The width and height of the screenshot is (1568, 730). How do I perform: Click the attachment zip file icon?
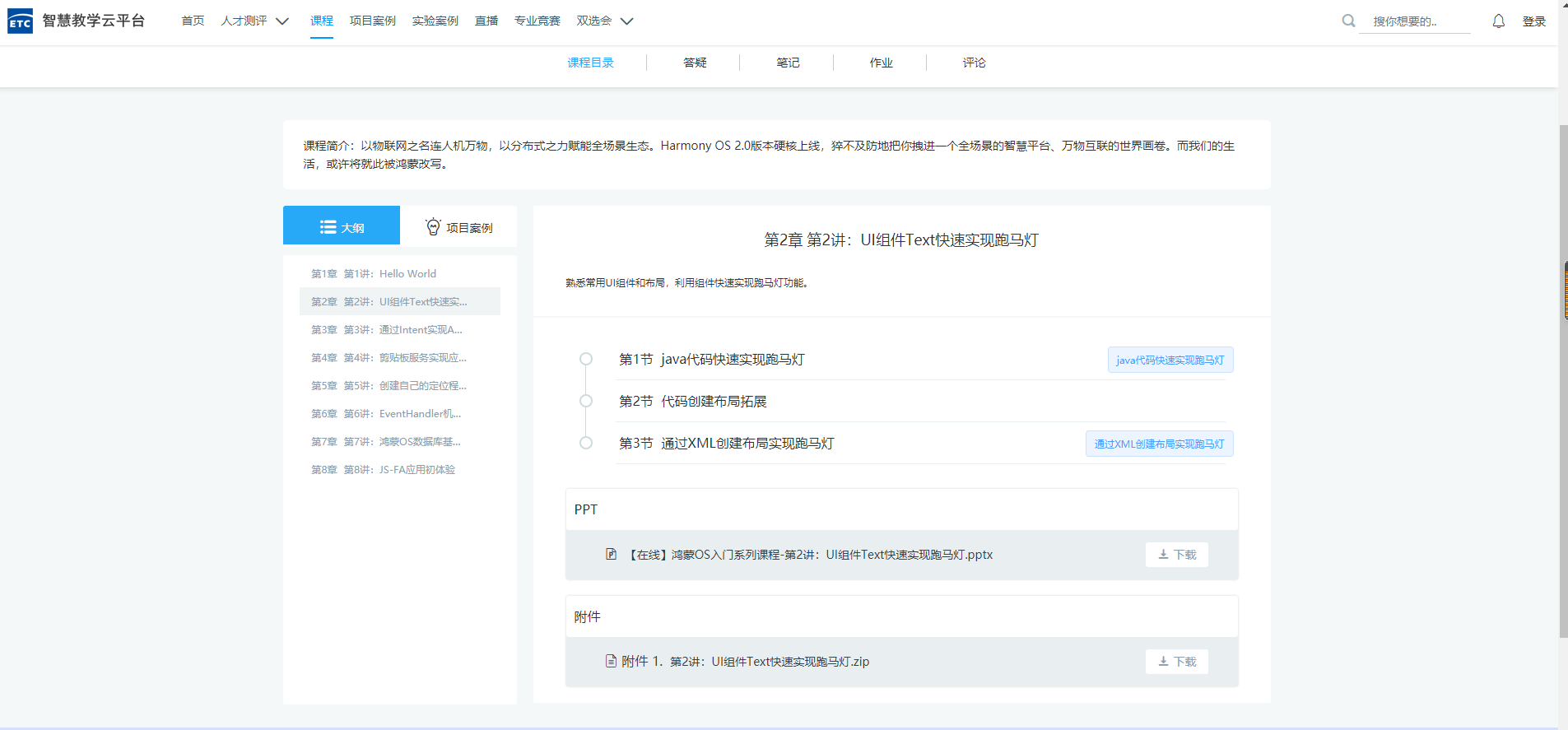611,661
